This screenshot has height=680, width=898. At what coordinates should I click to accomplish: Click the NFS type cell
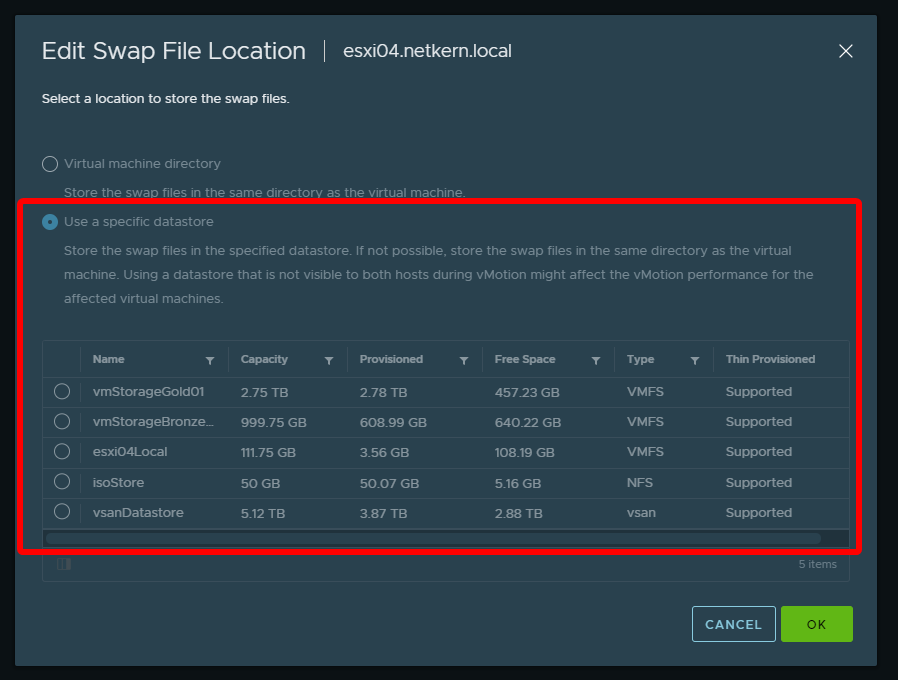point(640,482)
